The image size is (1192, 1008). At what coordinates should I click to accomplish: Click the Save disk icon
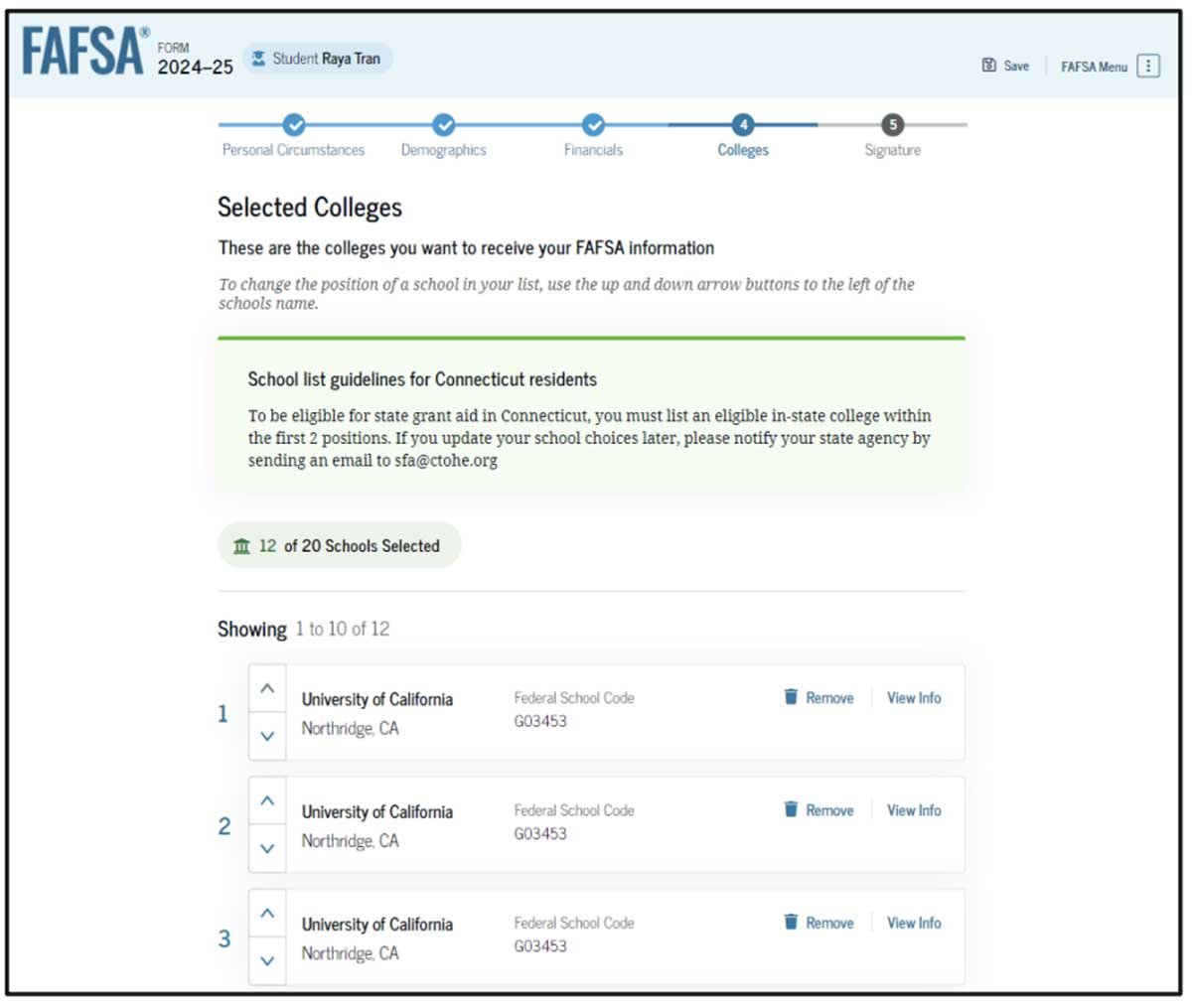(x=988, y=66)
